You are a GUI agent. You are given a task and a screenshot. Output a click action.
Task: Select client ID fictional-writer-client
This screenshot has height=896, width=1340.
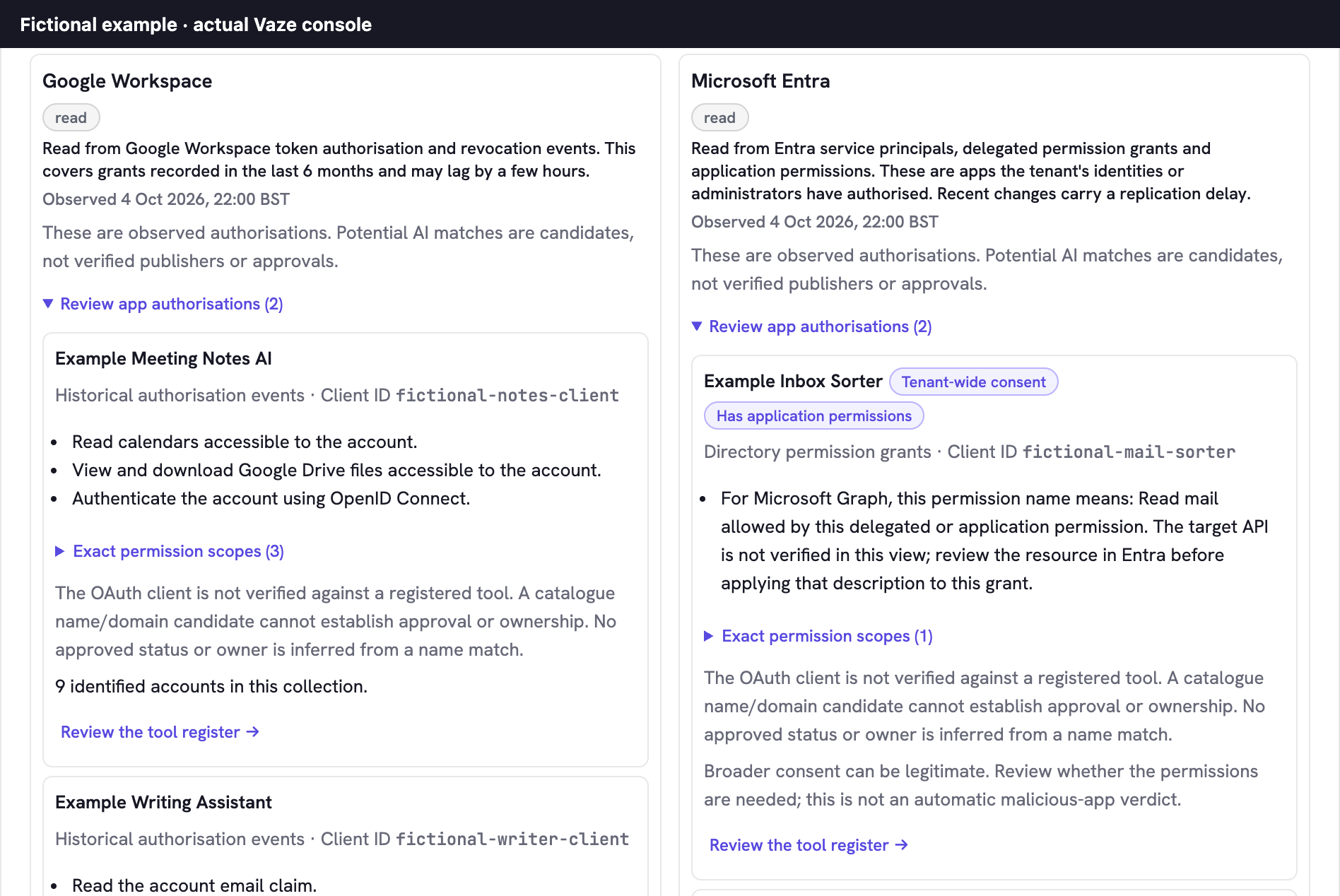[x=512, y=839]
